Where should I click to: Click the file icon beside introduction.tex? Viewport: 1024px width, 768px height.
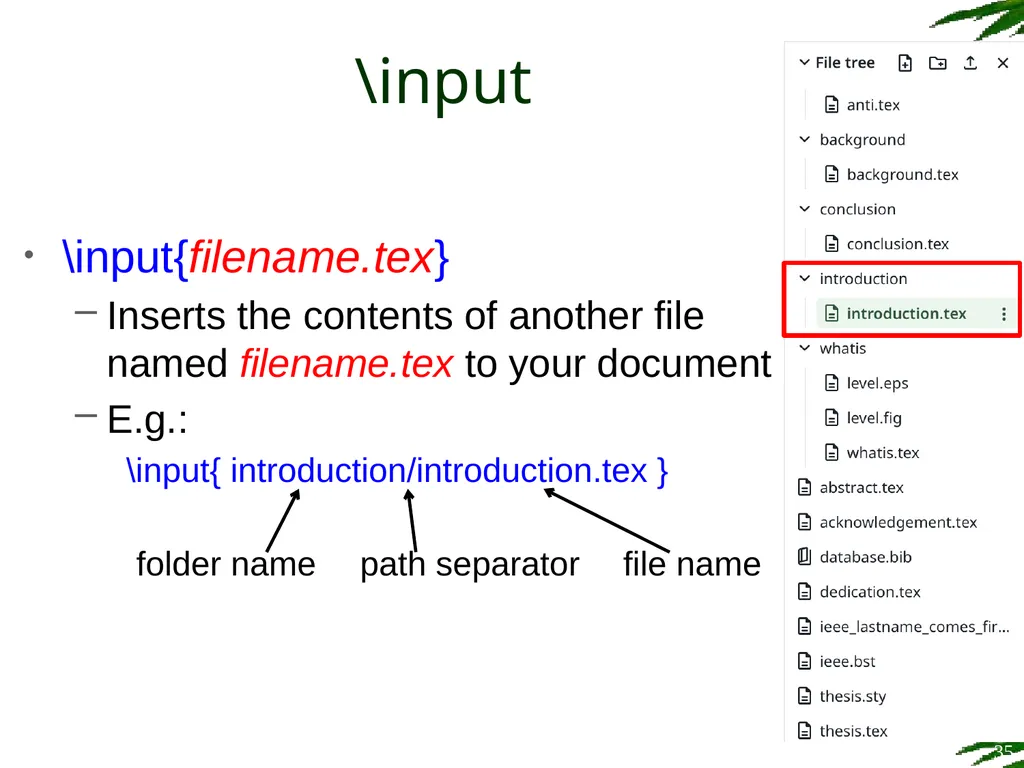click(x=831, y=313)
